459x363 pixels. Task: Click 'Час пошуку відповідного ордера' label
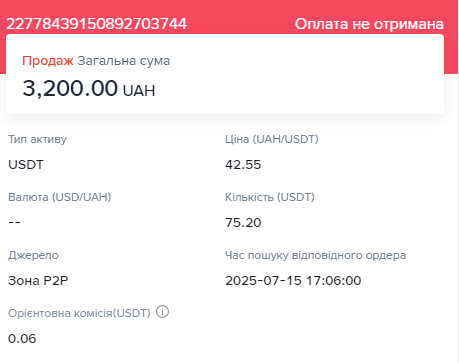pos(315,255)
